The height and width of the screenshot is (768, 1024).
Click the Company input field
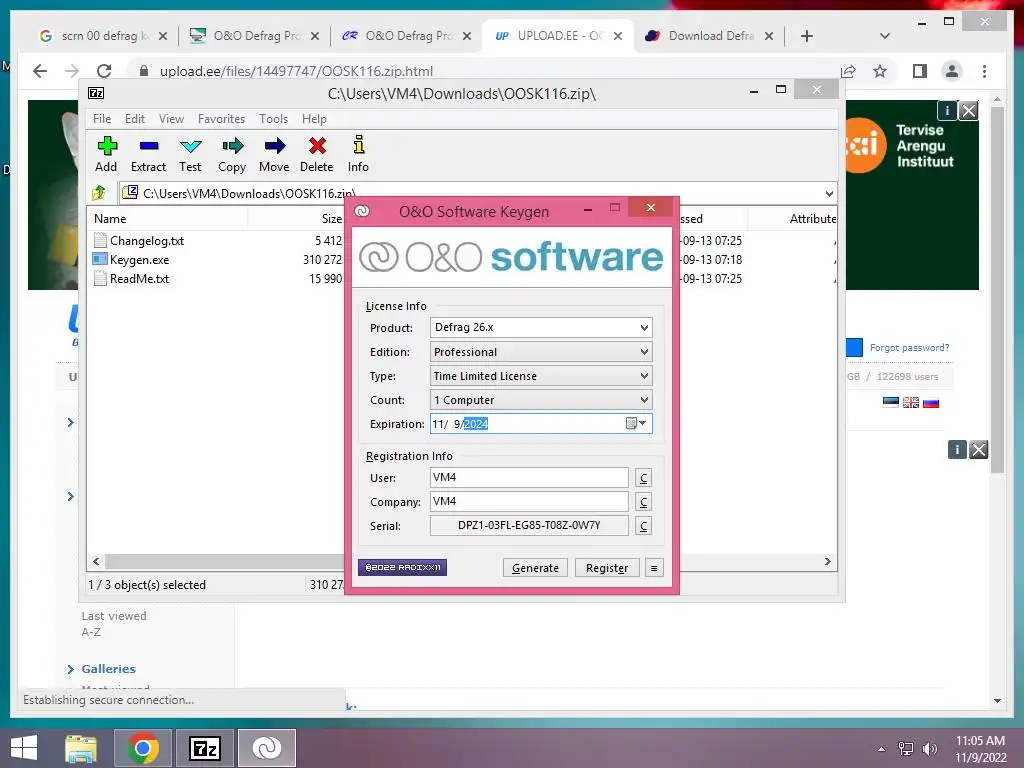[529, 502]
